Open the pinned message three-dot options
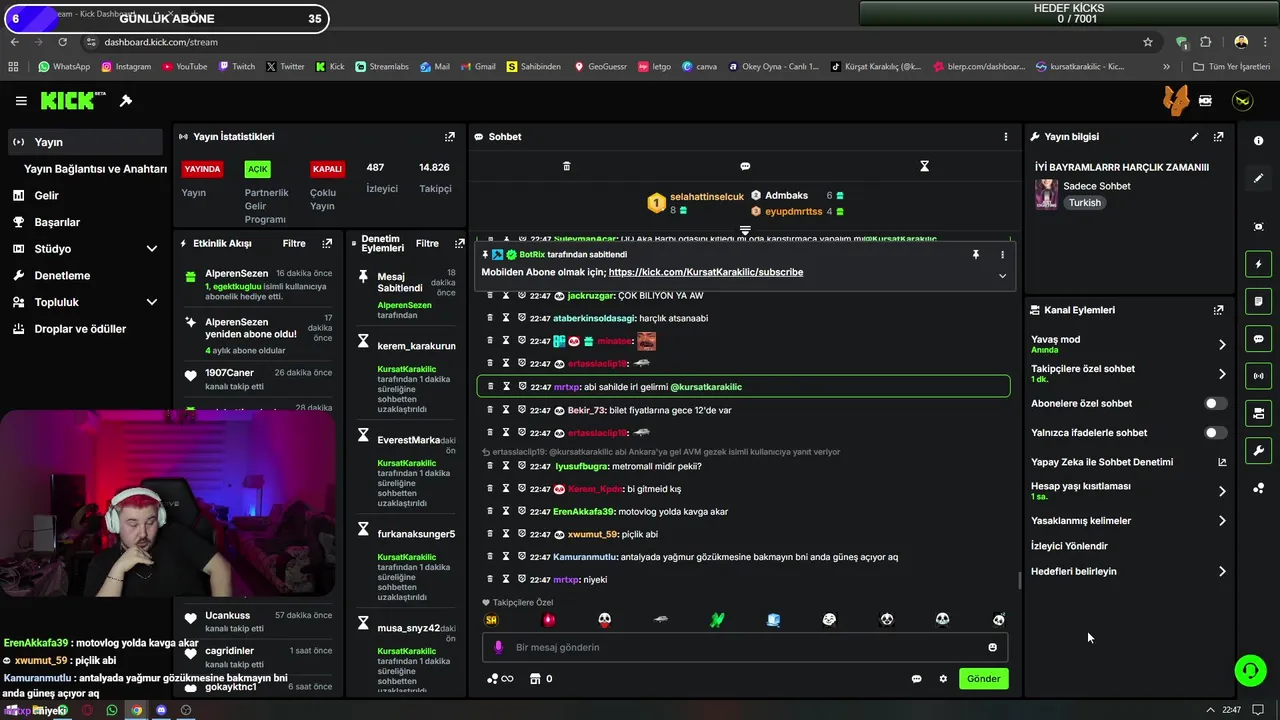1280x720 pixels. pyautogui.click(x=1002, y=255)
